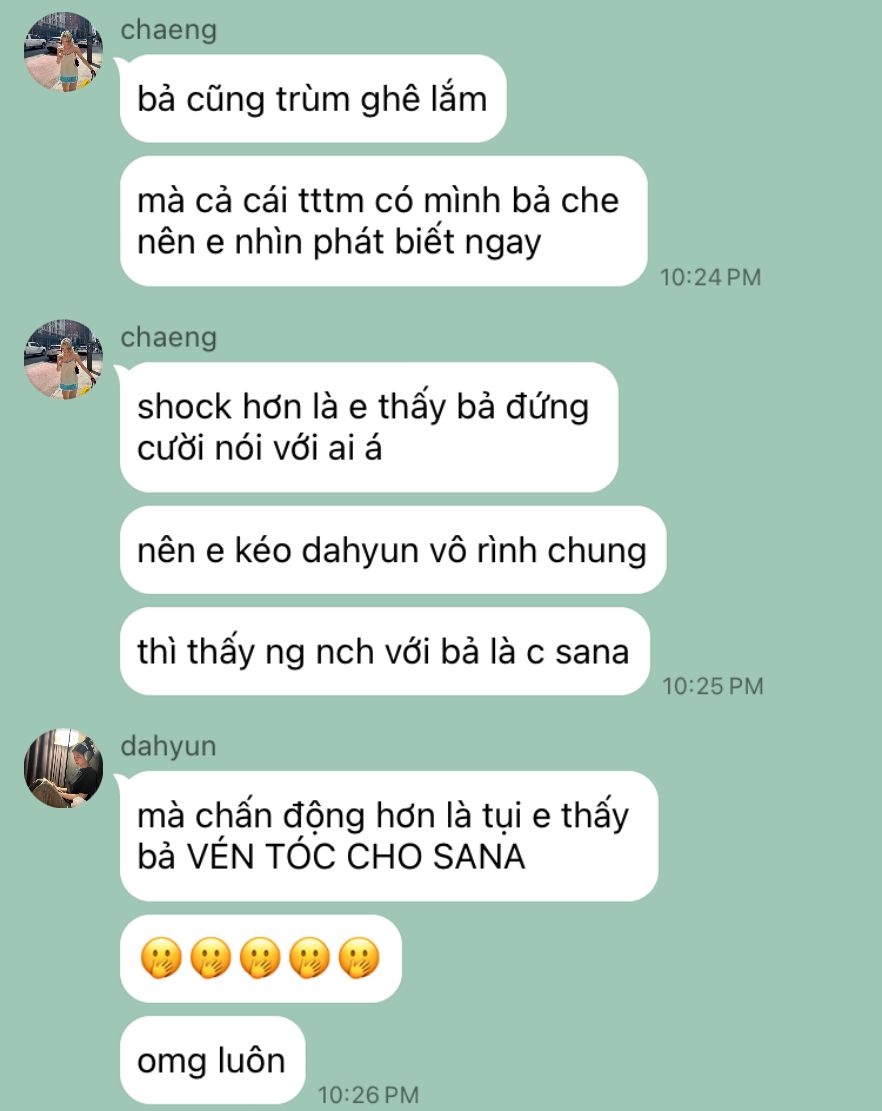Select message starting 'mà cả cái tttm'
This screenshot has height=1111, width=882.
pos(383,221)
